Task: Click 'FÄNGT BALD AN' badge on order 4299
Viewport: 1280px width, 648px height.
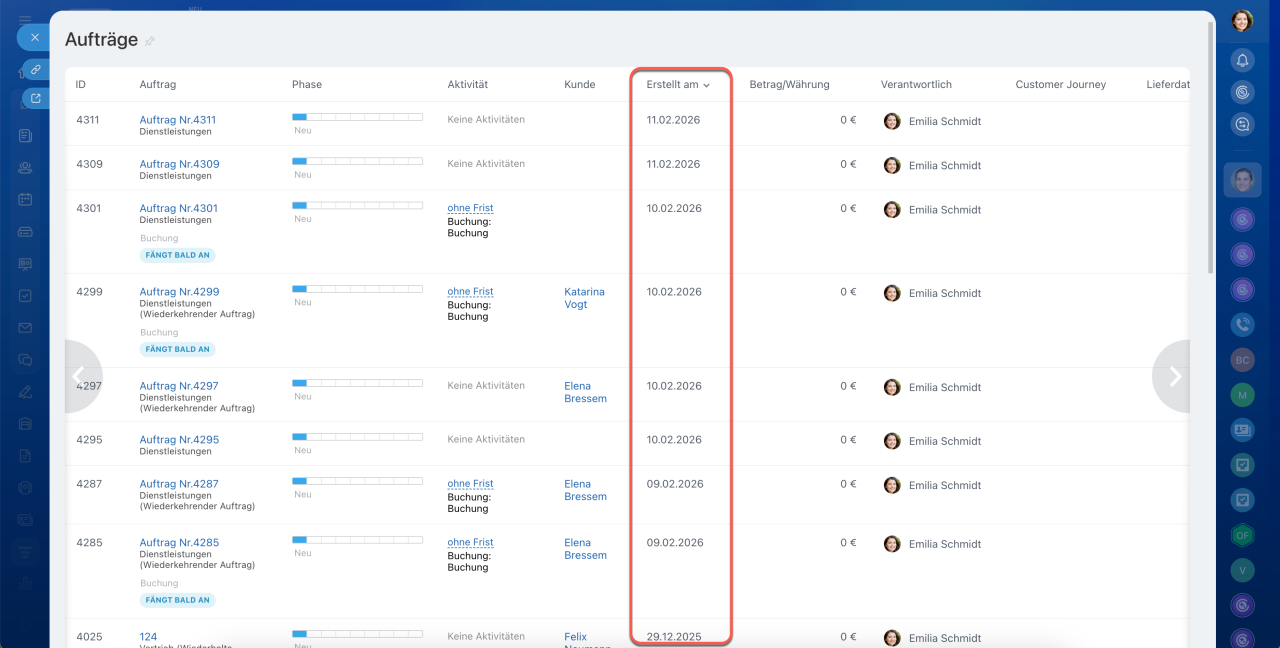Action: pyautogui.click(x=177, y=350)
